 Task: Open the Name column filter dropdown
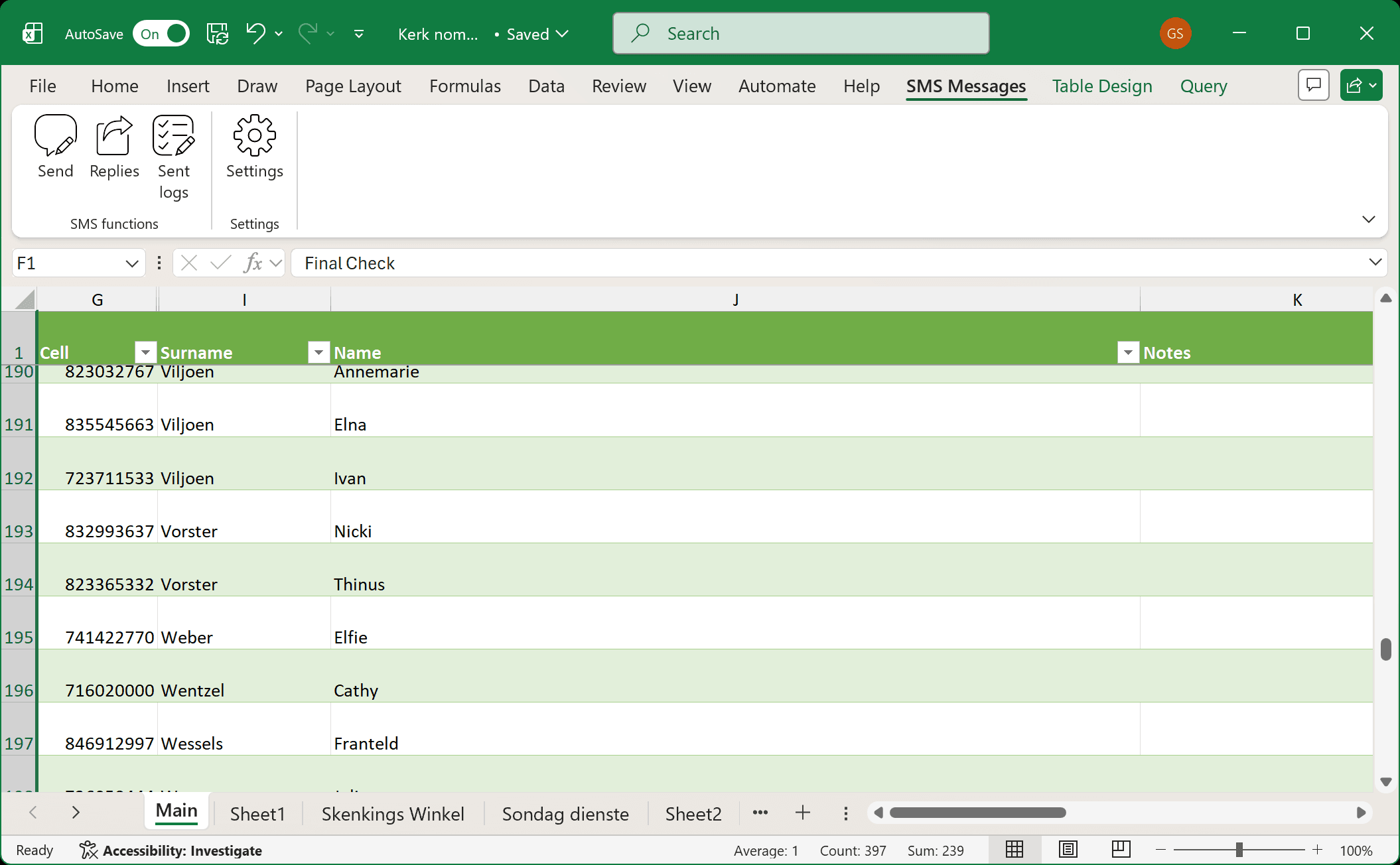(x=1128, y=352)
